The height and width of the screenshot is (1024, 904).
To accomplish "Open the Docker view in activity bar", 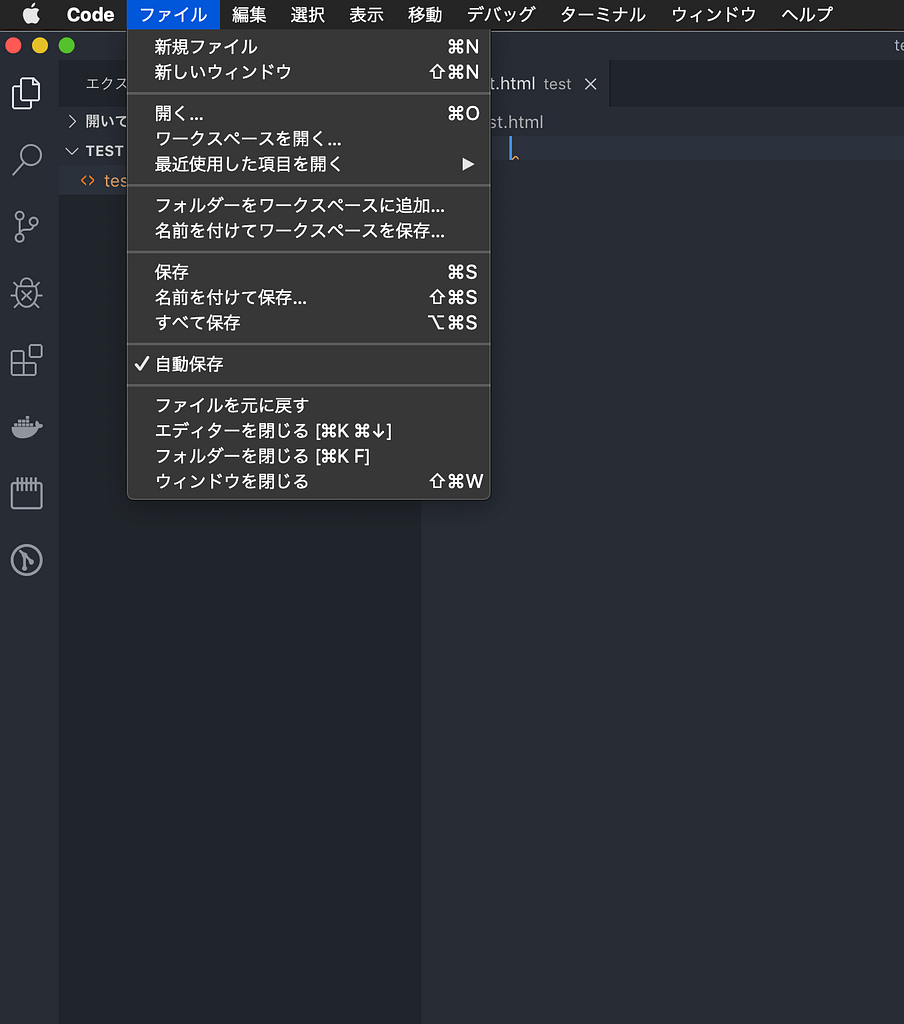I will [26, 427].
